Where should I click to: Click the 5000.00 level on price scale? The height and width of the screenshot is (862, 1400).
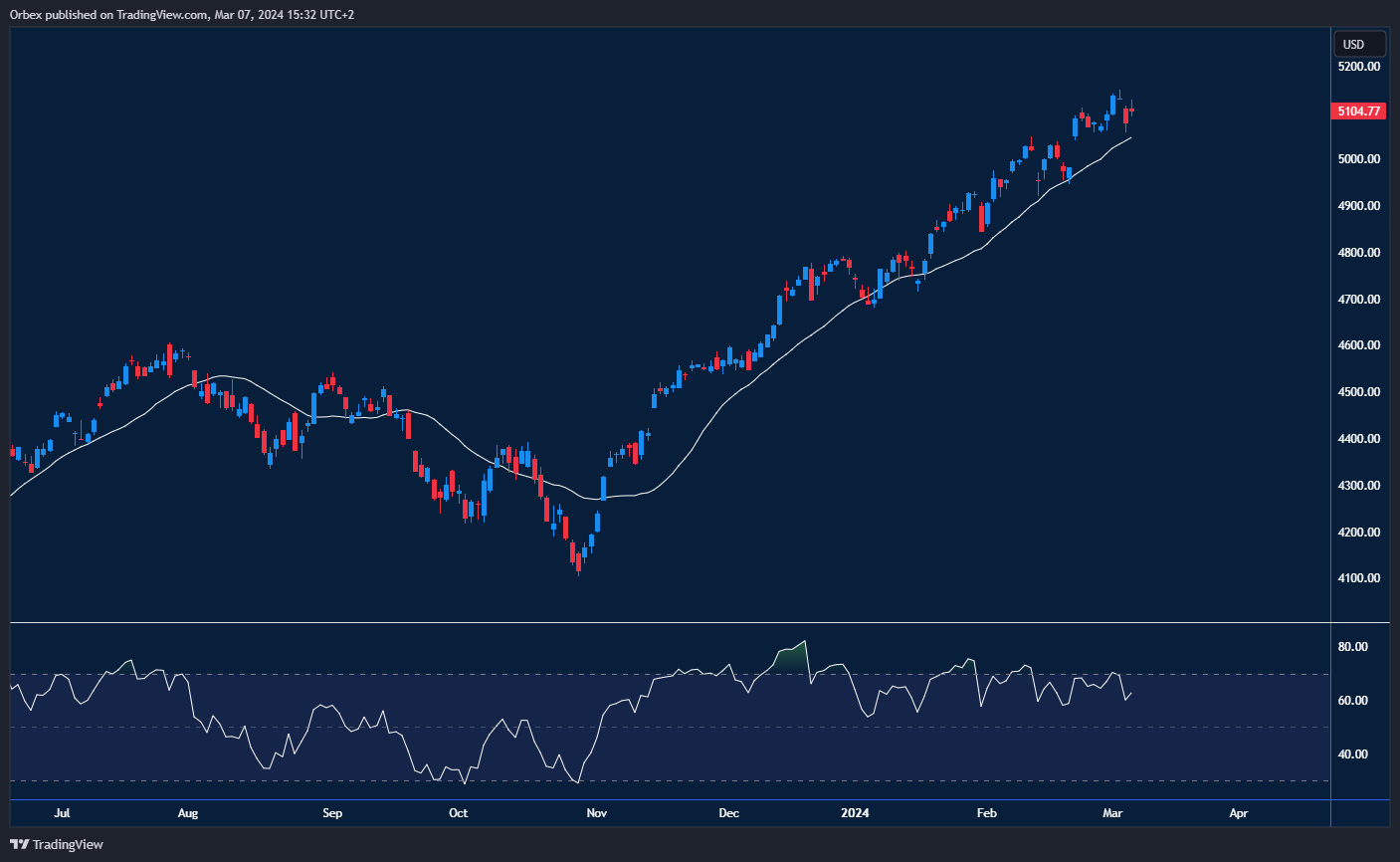click(1358, 159)
